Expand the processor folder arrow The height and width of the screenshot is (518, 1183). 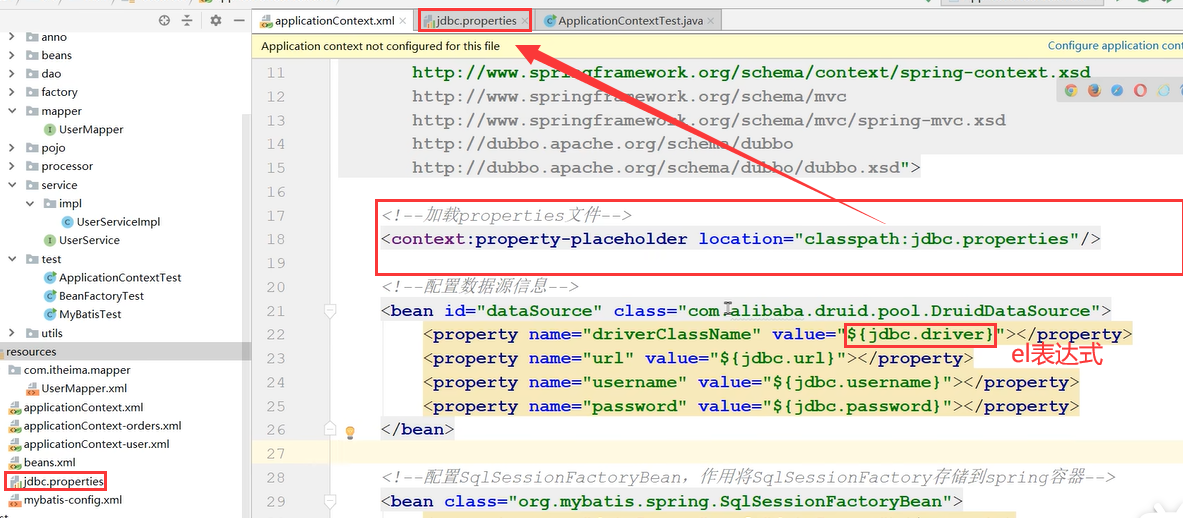pos(11,166)
